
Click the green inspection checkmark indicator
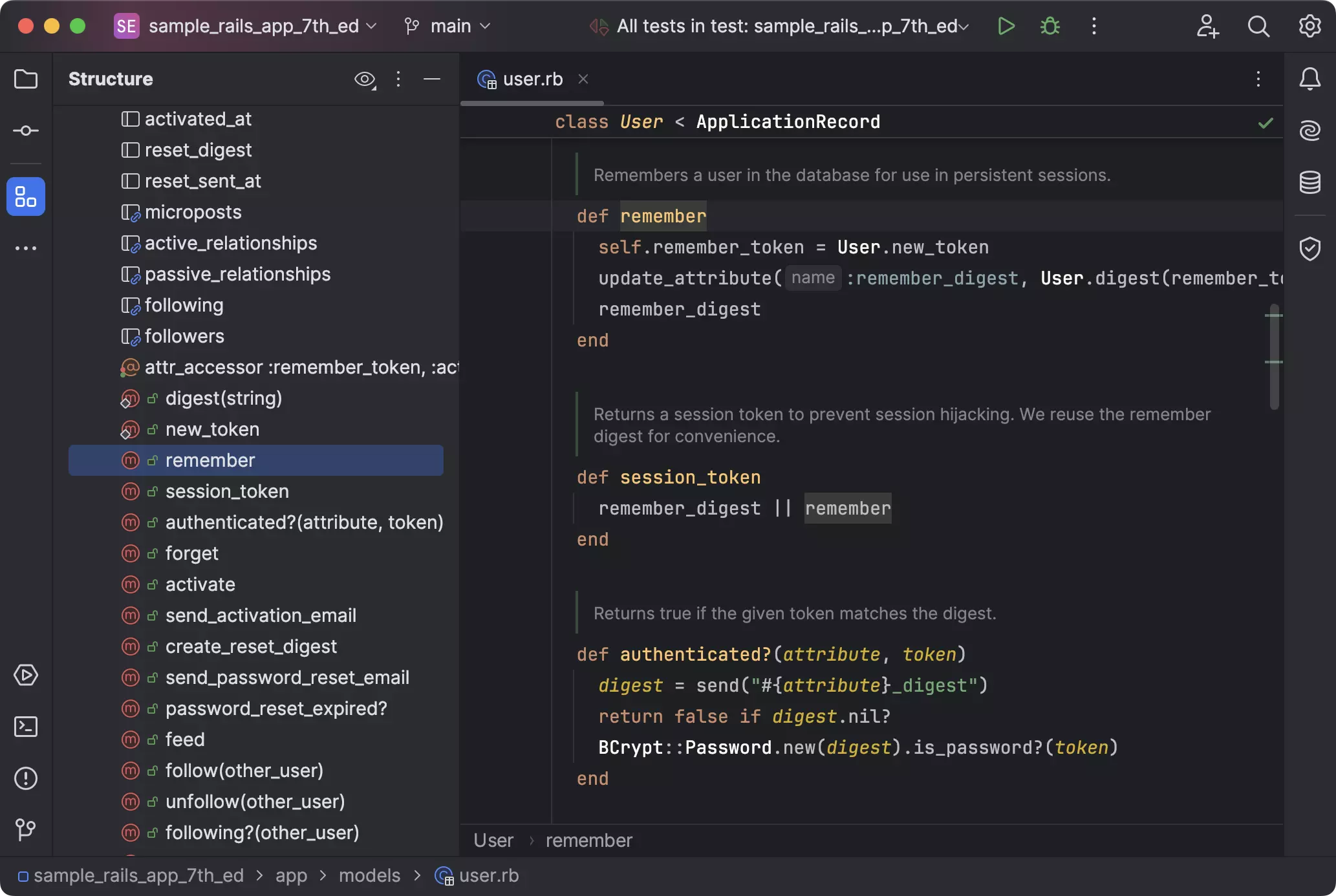[1266, 123]
